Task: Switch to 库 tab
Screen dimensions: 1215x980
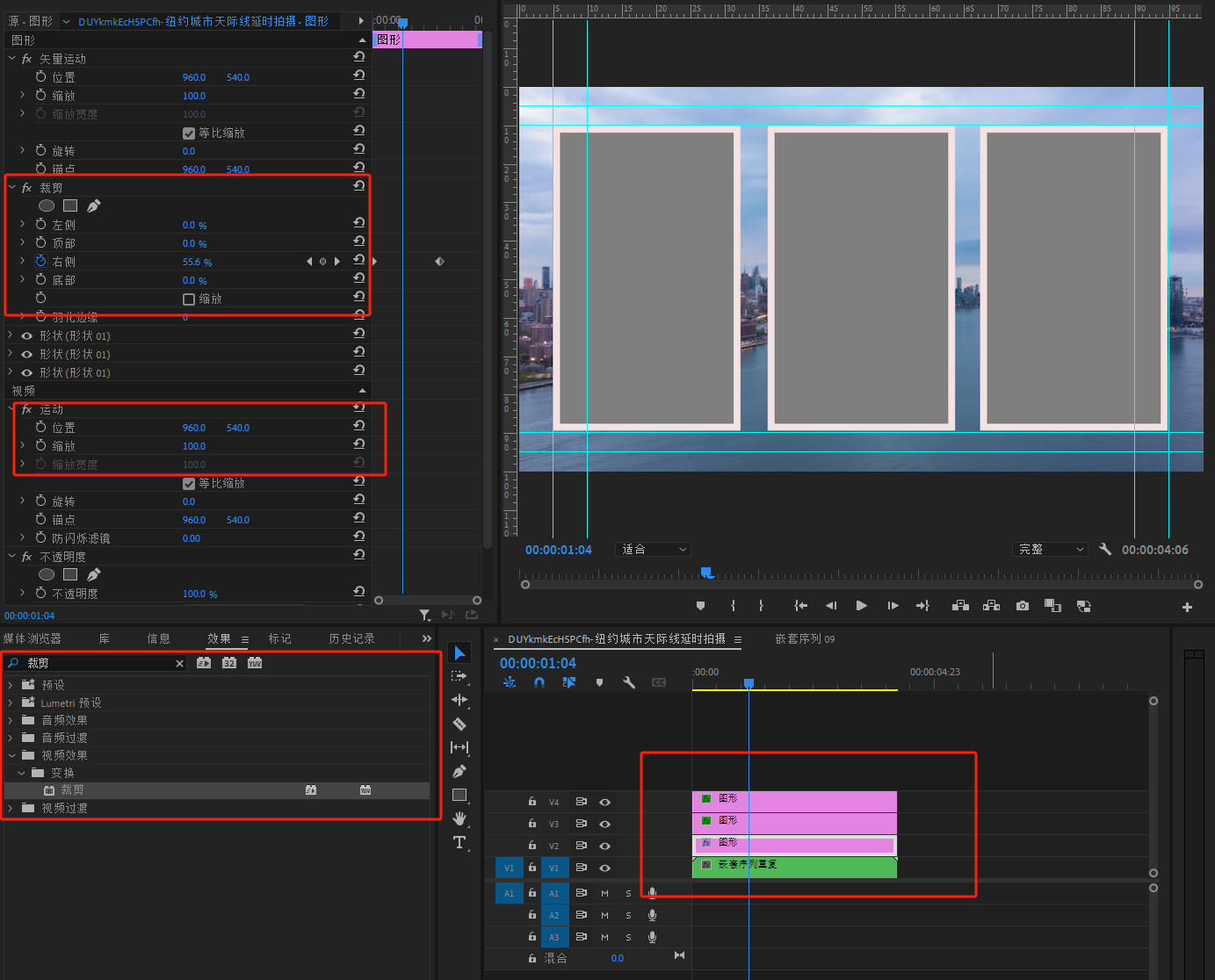Action: (105, 638)
